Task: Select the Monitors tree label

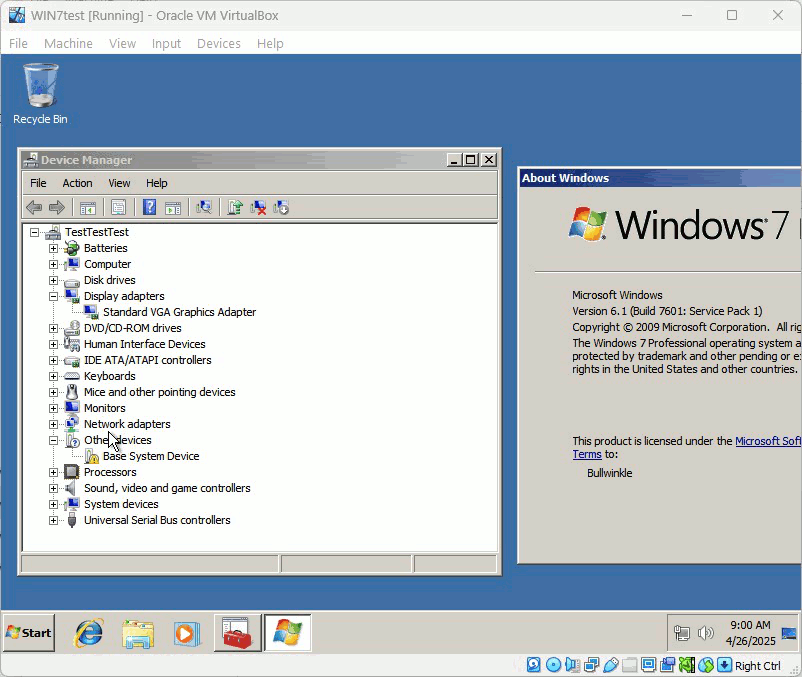Action: point(104,408)
